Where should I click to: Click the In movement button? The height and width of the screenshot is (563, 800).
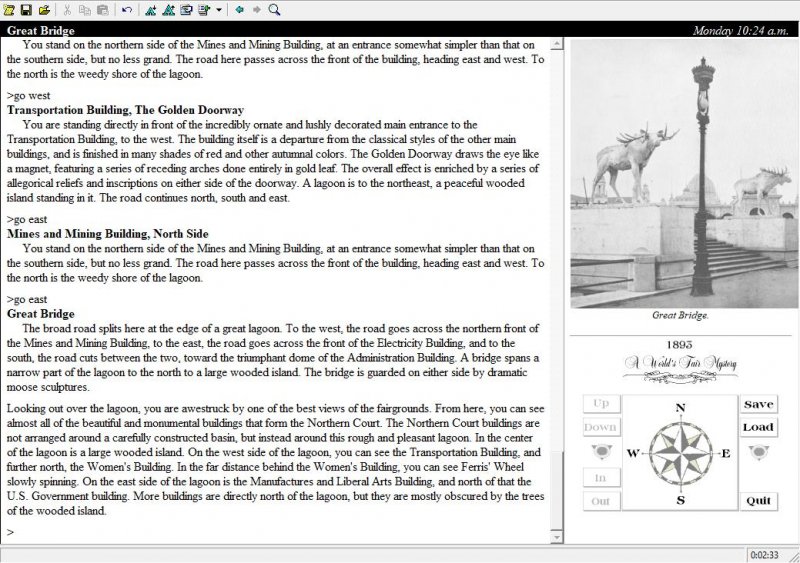click(602, 478)
